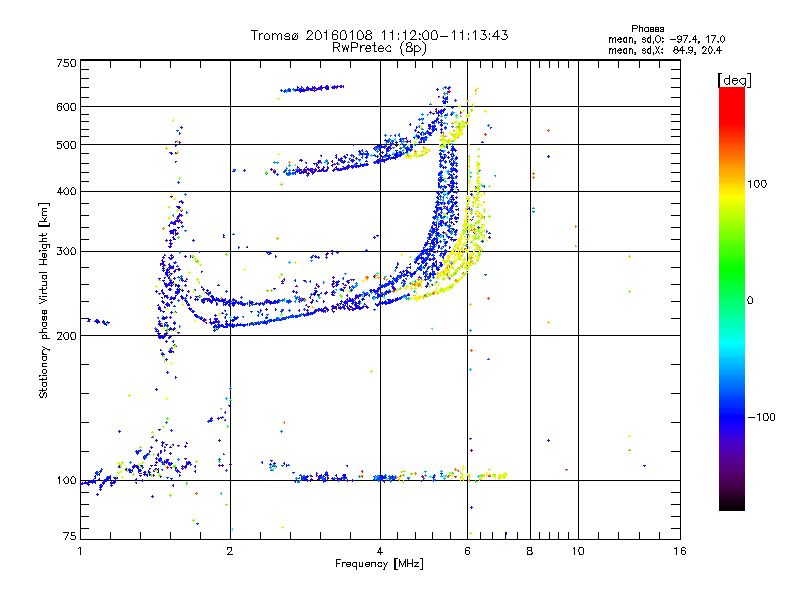This screenshot has width=800, height=600.
Task: Click the 'mean, sd,O: -97.4, 17.0' line
Action: (x=666, y=39)
